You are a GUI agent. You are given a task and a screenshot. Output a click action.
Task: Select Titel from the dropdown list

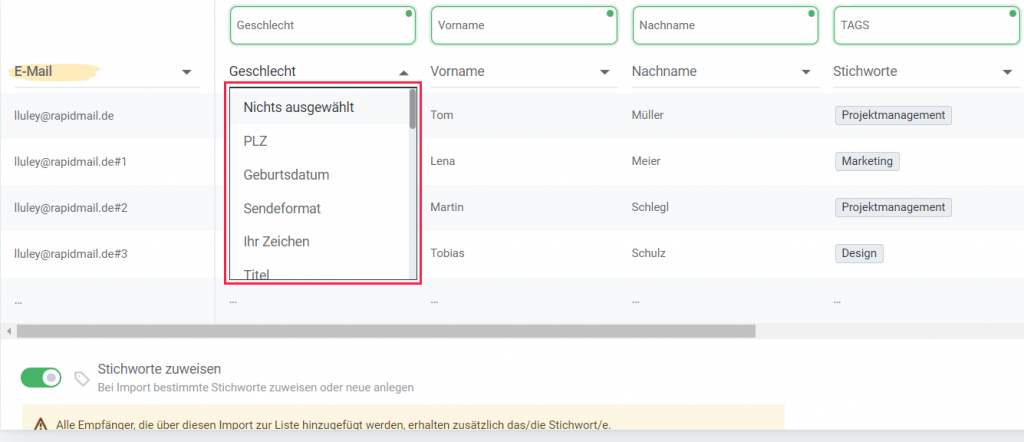pos(257,273)
